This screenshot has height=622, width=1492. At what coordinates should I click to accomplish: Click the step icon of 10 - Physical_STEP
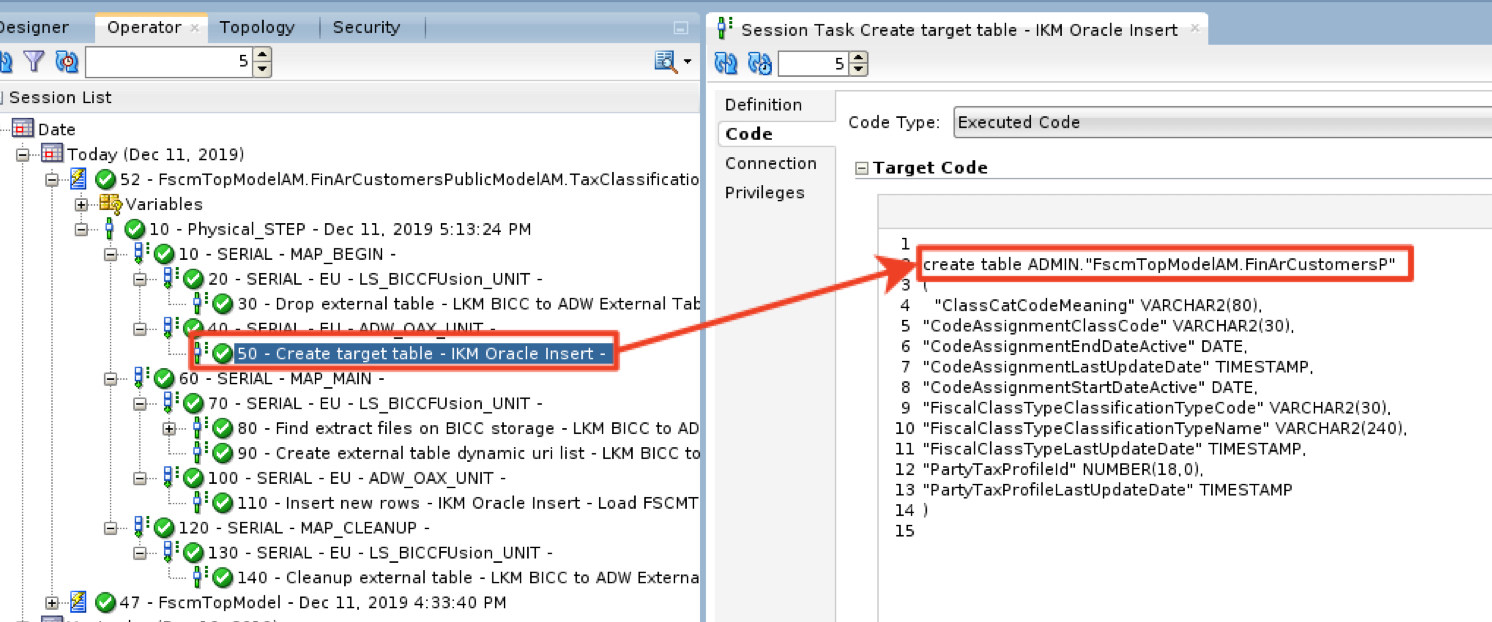click(x=110, y=229)
